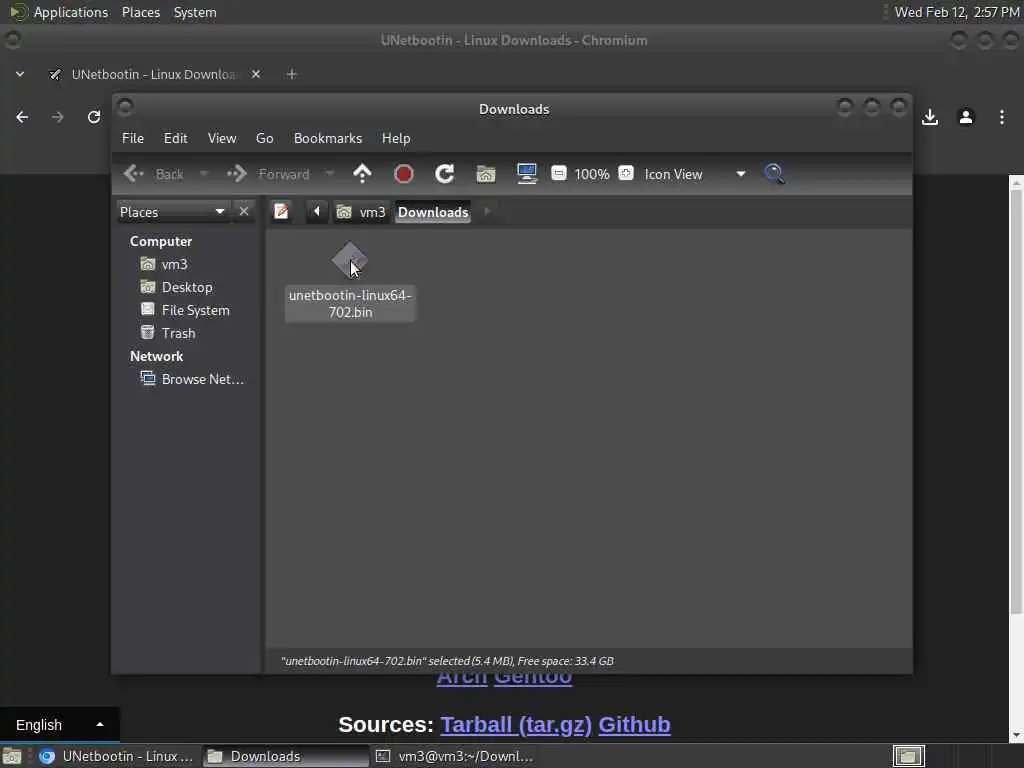Open Forward history dropdown arrow
This screenshot has height=768, width=1024.
[329, 174]
